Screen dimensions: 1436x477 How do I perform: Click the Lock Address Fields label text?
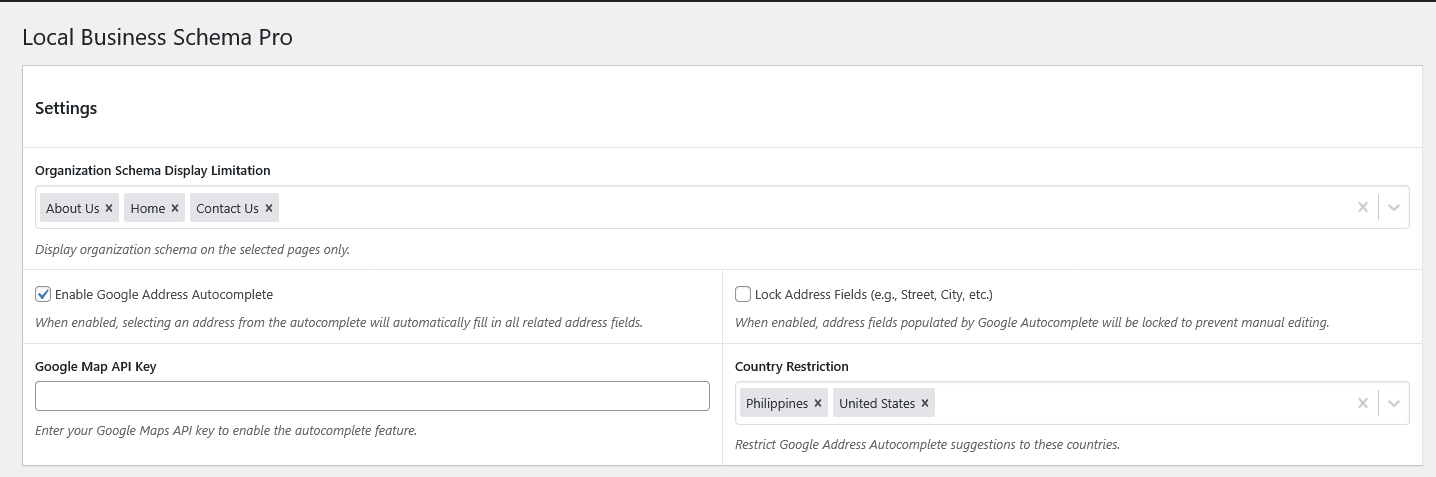pos(873,295)
